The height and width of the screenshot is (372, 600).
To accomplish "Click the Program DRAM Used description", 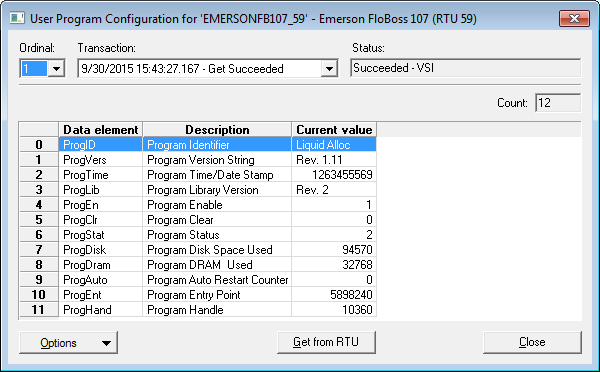I will pyautogui.click(x=217, y=265).
